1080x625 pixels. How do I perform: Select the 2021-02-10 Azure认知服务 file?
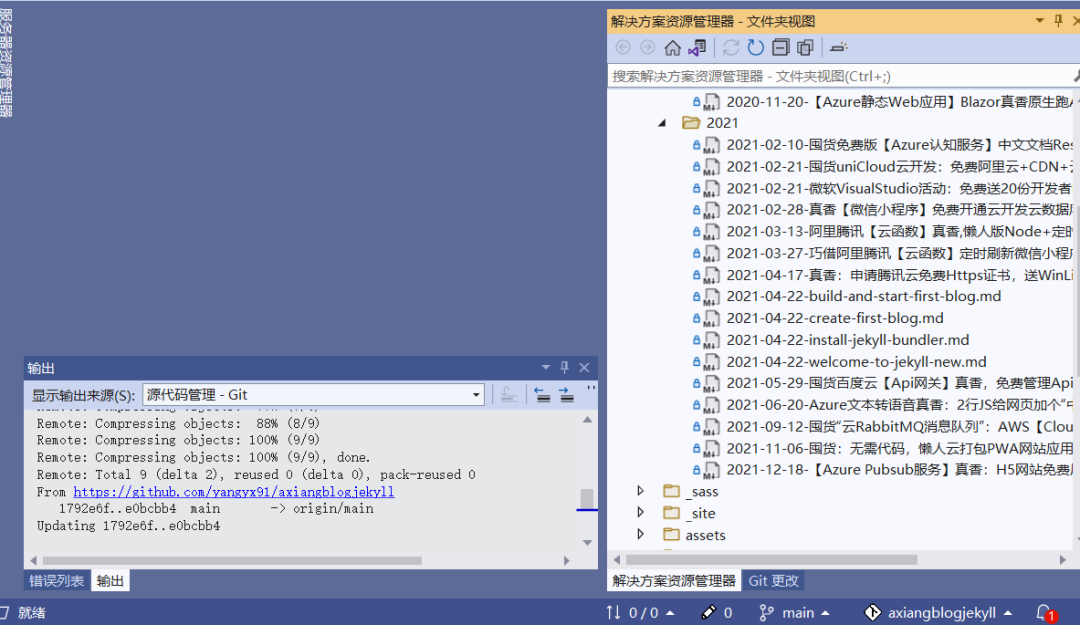click(x=899, y=145)
